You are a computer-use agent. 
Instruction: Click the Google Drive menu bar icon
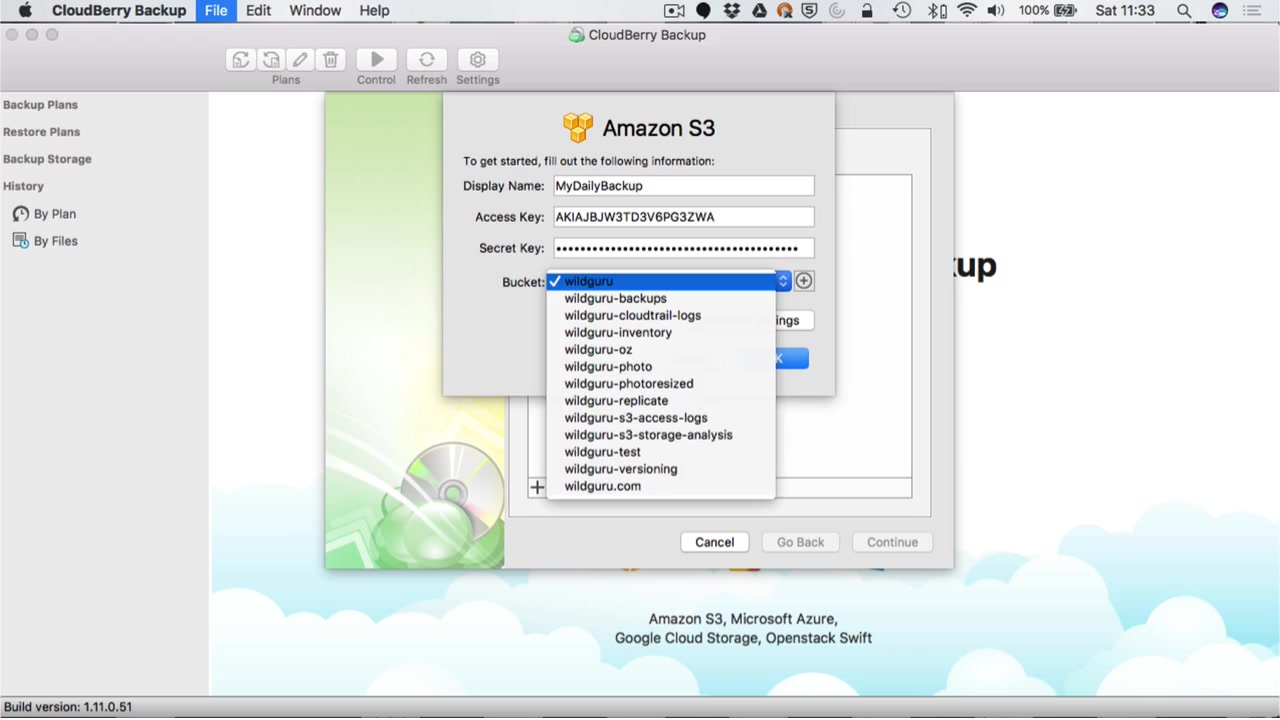[x=759, y=11]
